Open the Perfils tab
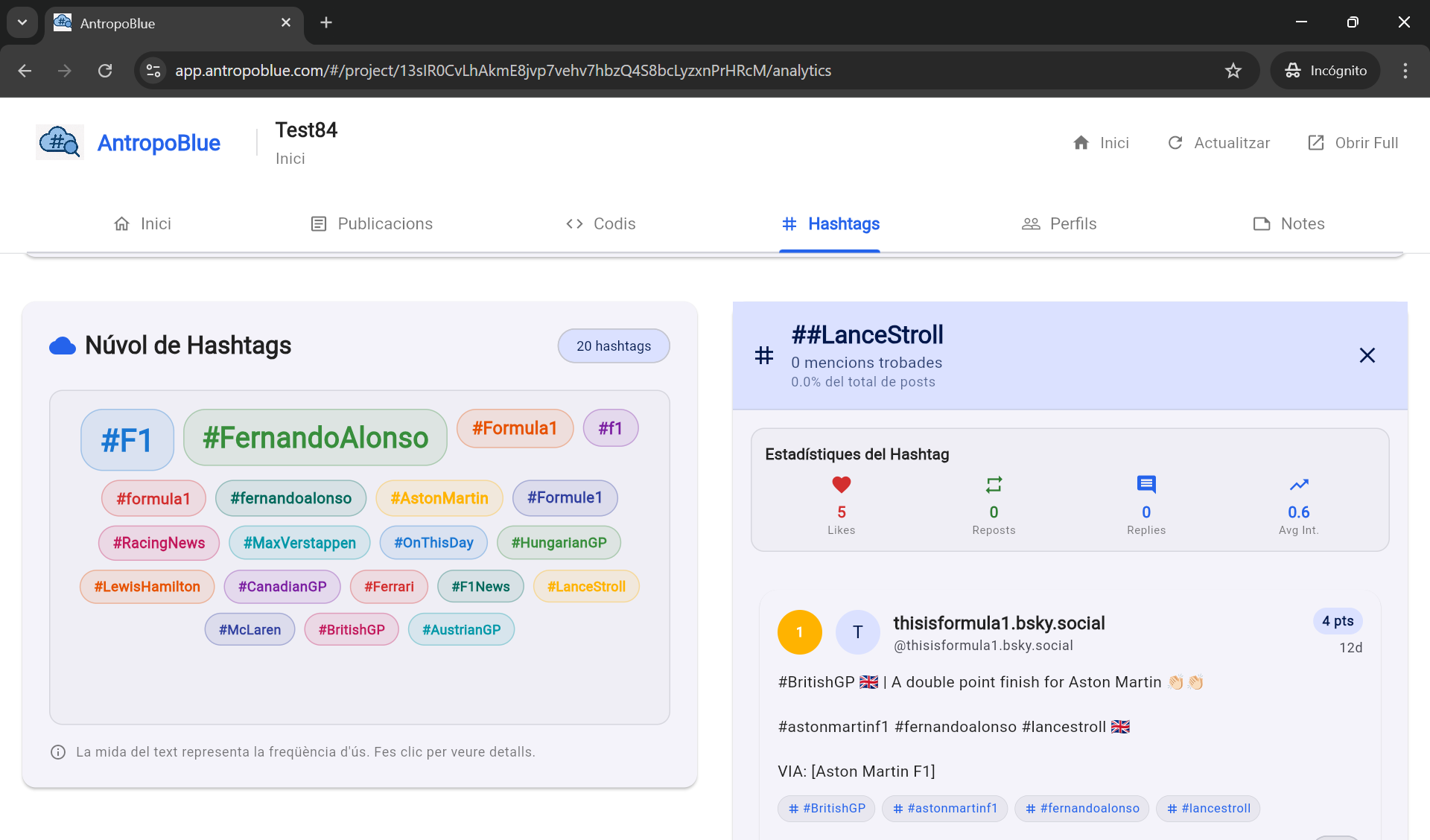This screenshot has width=1430, height=840. coord(1058,223)
